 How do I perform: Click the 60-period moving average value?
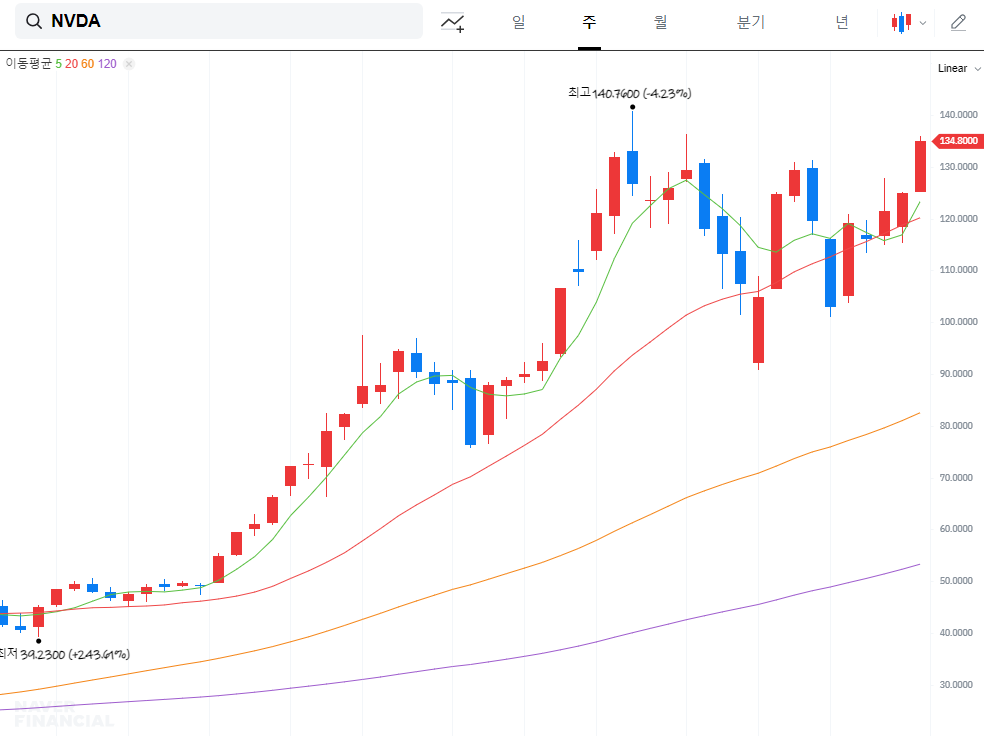pyautogui.click(x=87, y=64)
